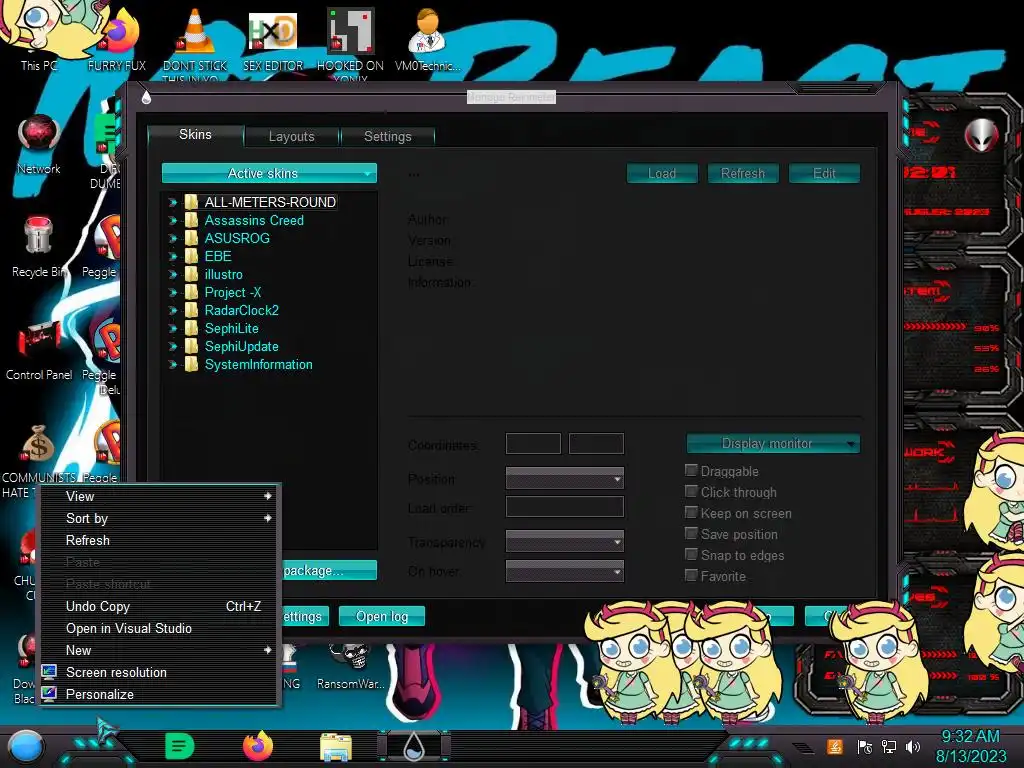Toggle the Snap to edges checkbox
This screenshot has height=768, width=1024.
click(x=691, y=554)
